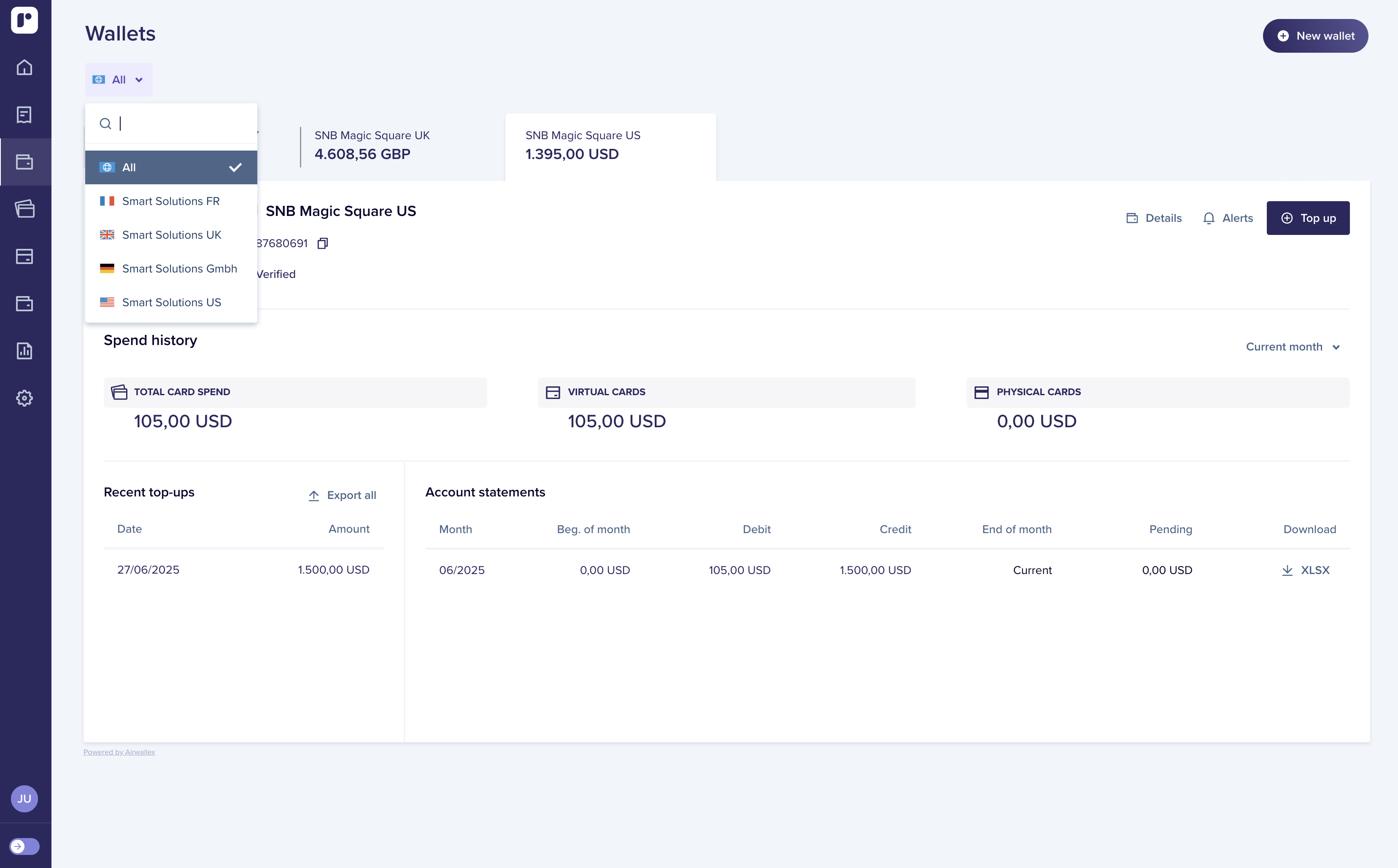Expand the Current month period dropdown
1398x868 pixels.
click(1292, 347)
